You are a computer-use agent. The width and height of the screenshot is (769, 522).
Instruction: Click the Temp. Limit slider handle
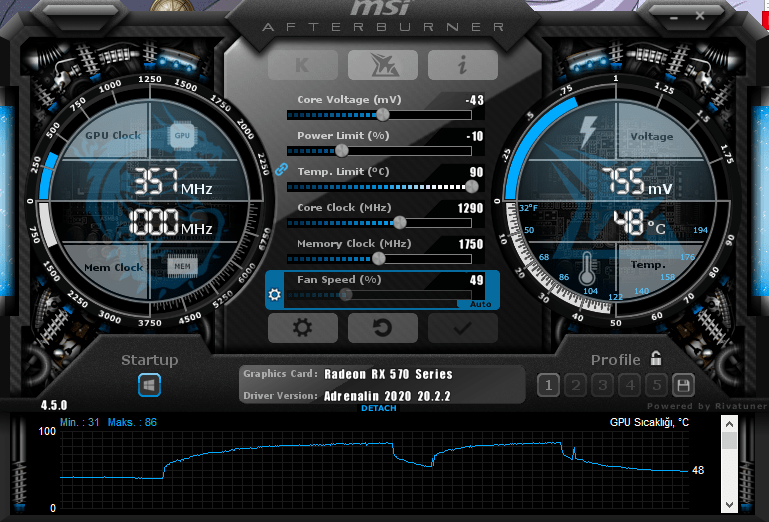point(471,186)
